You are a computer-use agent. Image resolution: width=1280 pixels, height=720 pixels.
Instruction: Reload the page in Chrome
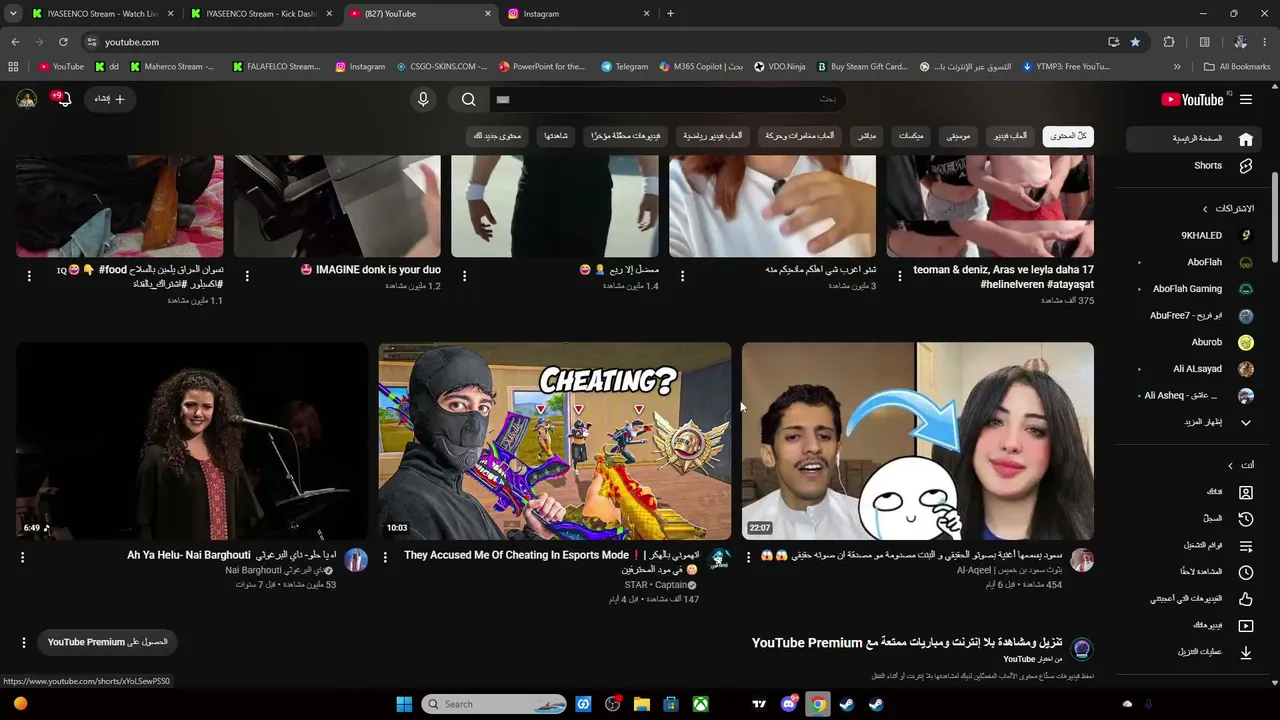pos(63,42)
